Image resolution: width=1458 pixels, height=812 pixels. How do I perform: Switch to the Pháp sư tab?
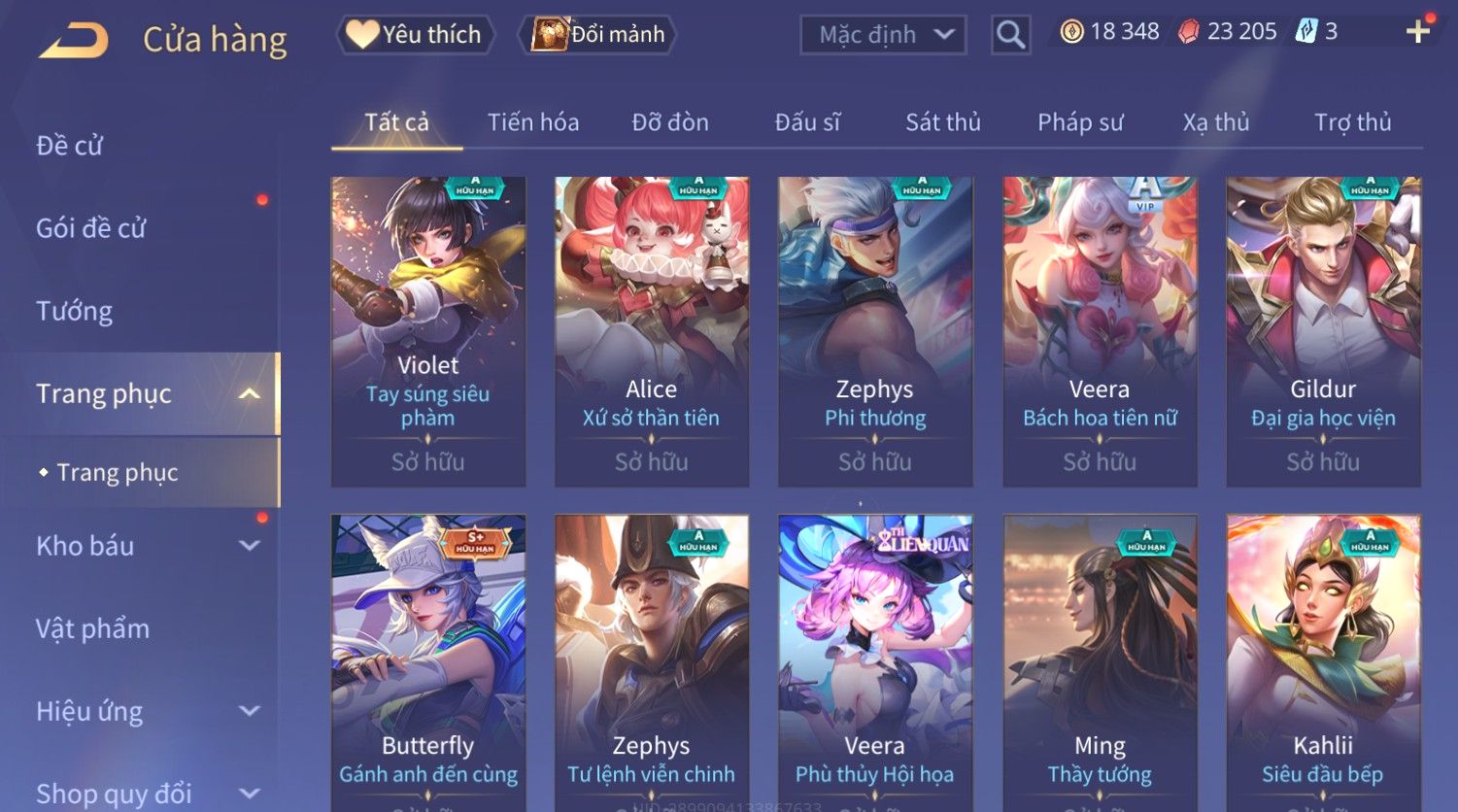[1080, 122]
